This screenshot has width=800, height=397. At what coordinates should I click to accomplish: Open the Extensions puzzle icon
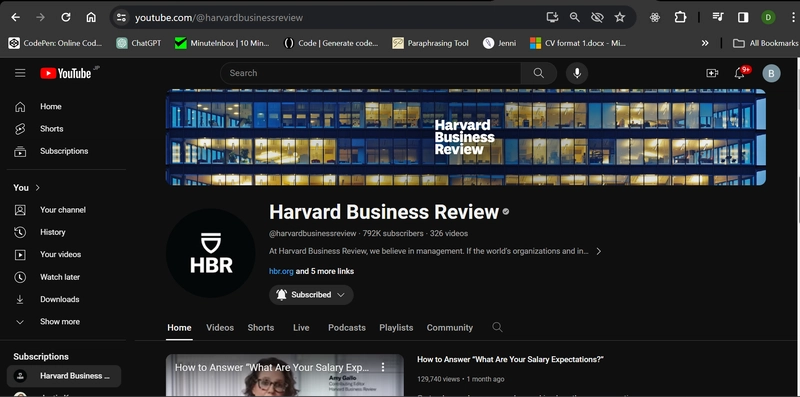click(680, 17)
